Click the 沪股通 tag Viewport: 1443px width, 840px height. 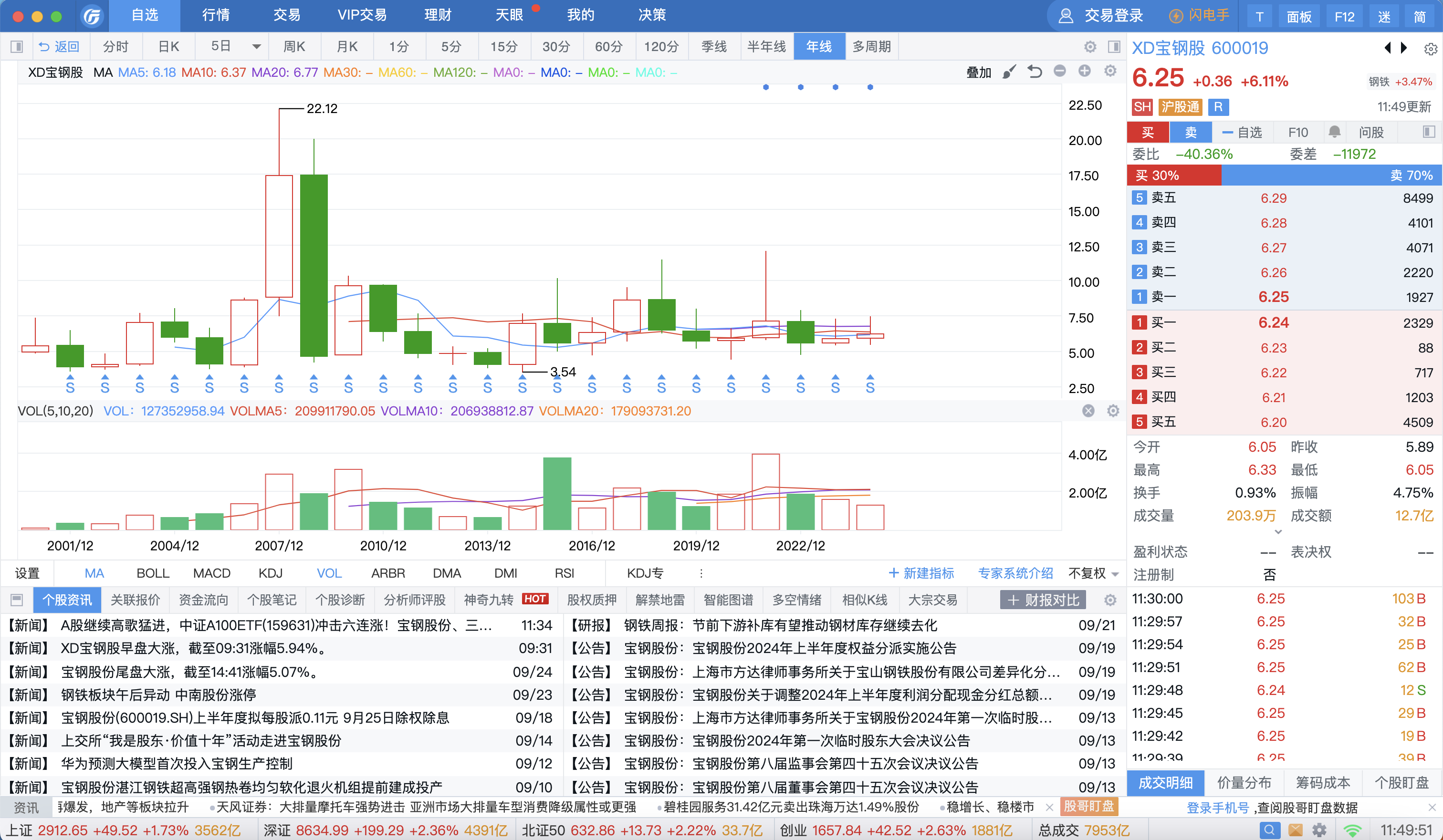pyautogui.click(x=1180, y=107)
